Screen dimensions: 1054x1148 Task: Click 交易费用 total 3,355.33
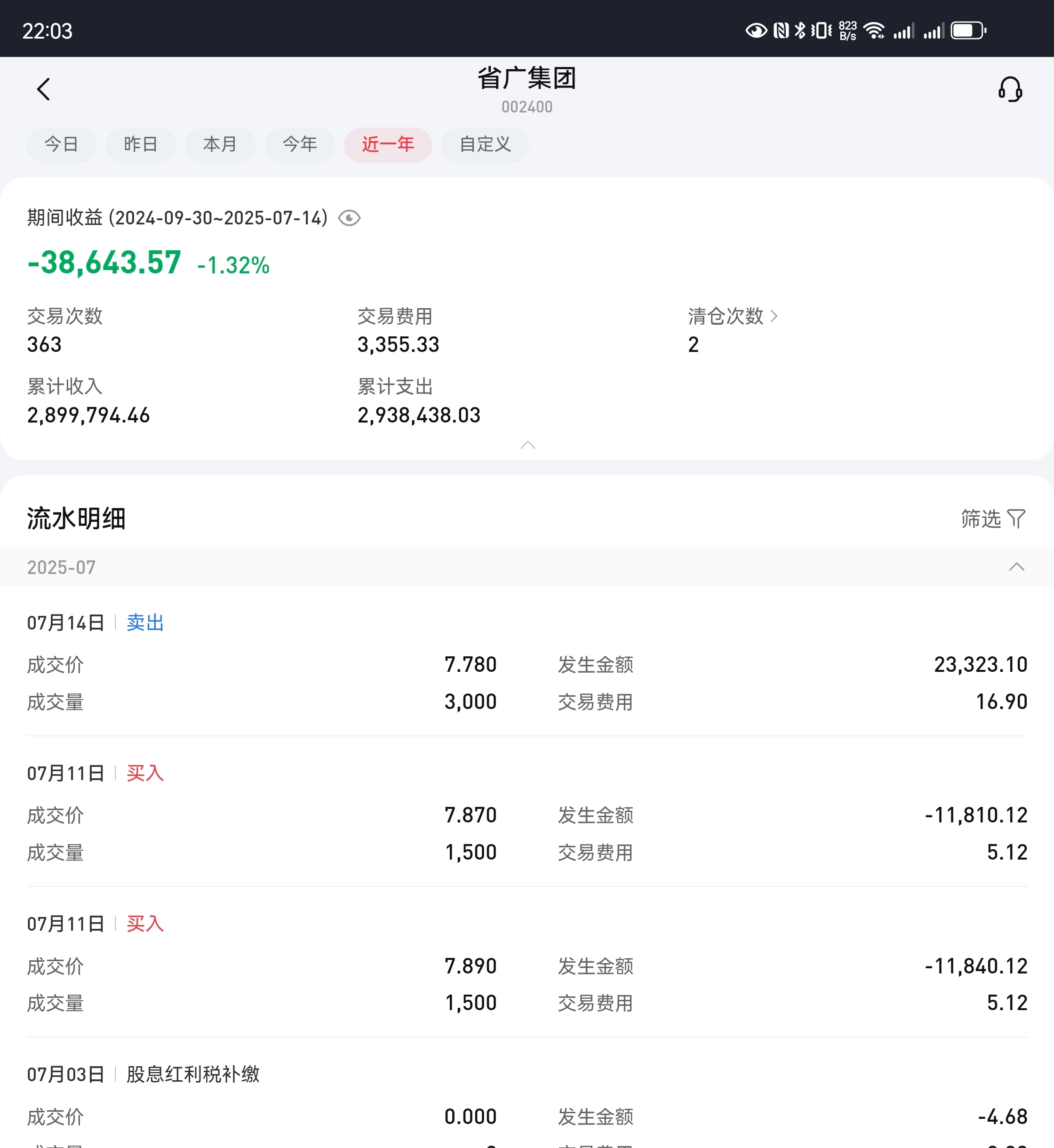(x=398, y=344)
